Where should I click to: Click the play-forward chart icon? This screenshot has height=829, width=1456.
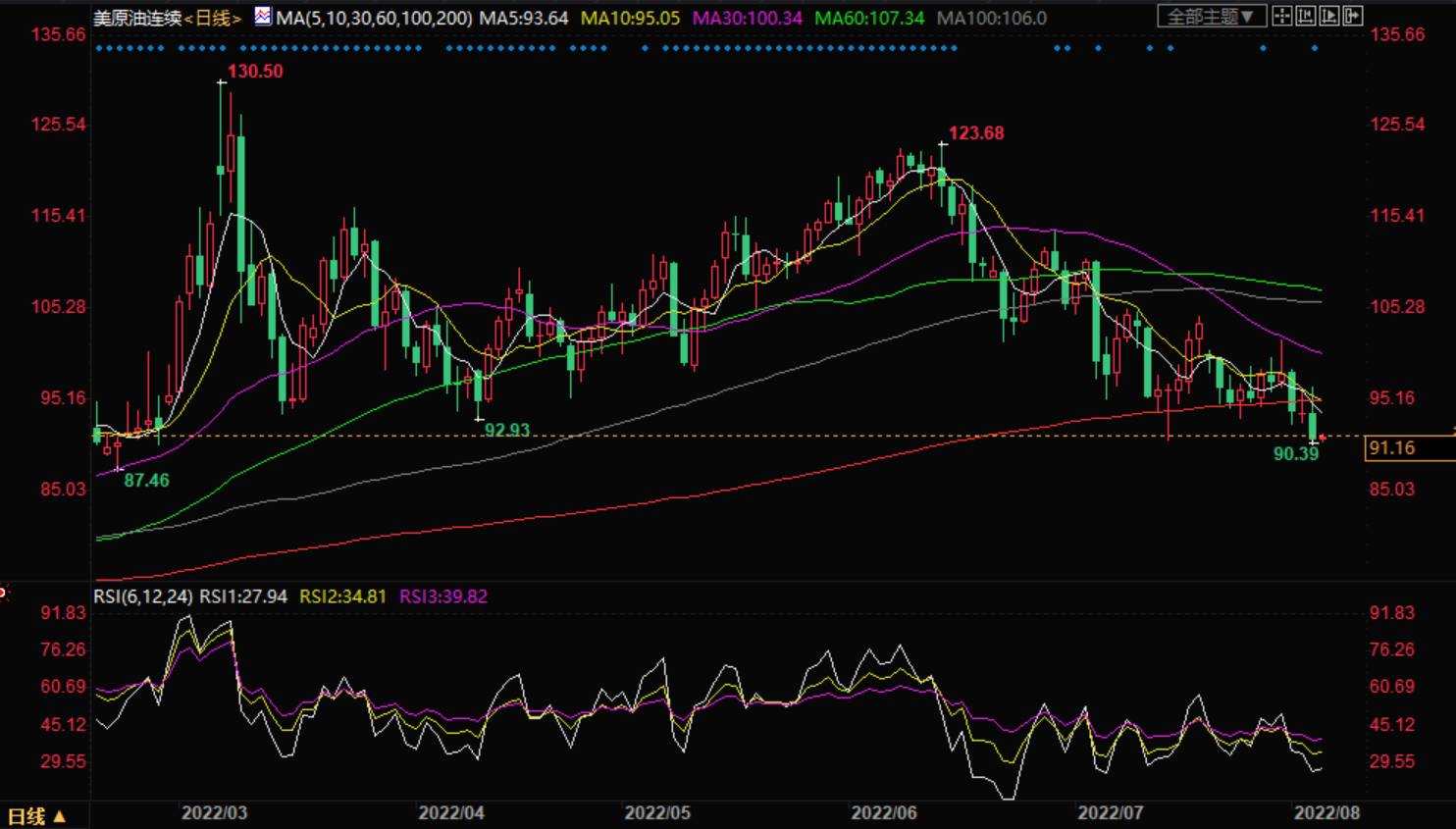[x=1329, y=16]
